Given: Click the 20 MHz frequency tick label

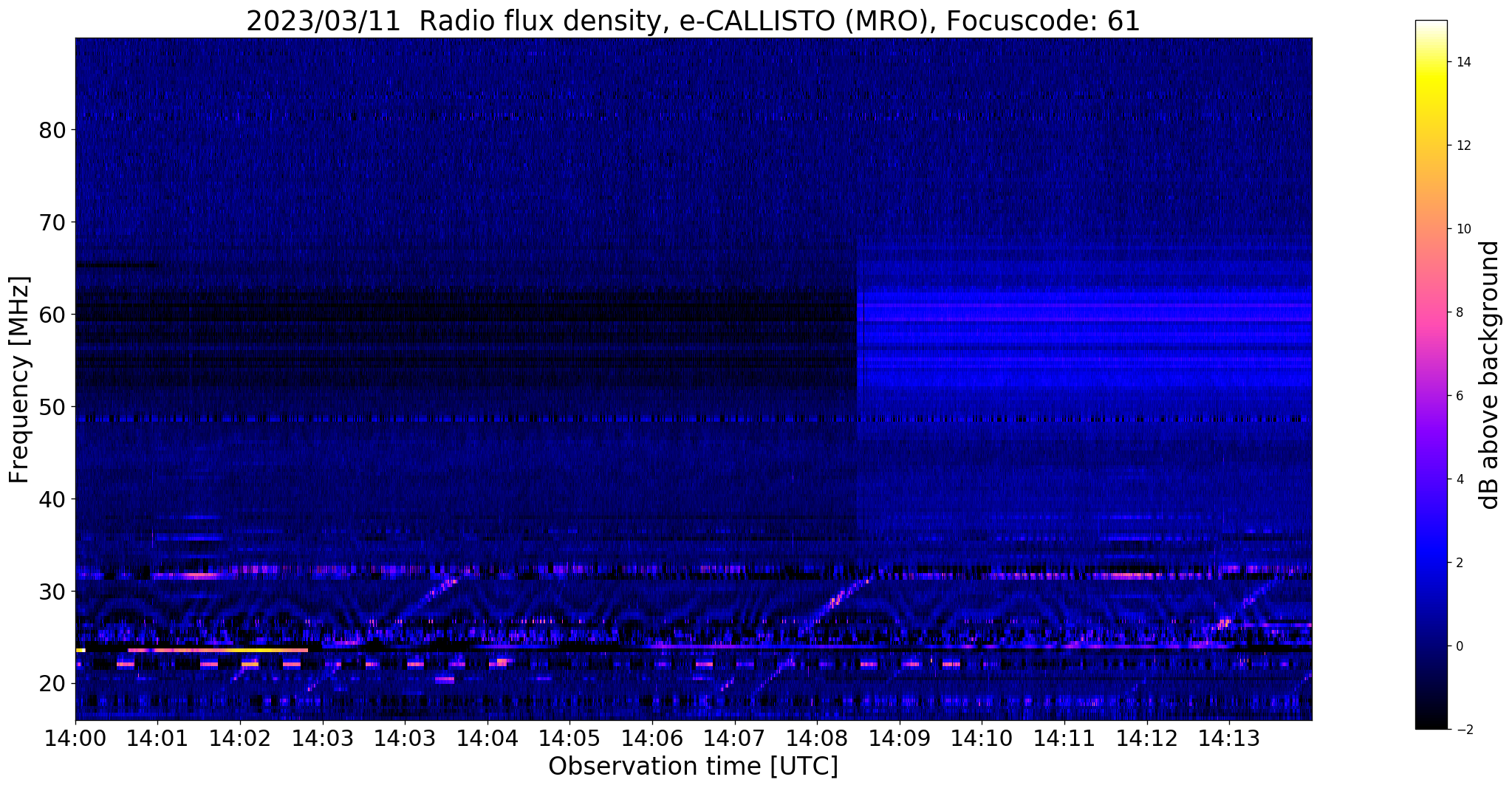Looking at the screenshot, I should tap(52, 684).
